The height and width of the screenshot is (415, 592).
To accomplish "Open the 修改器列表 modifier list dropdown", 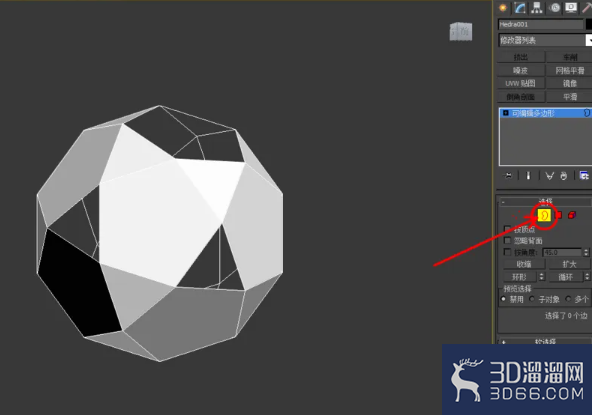I will (545, 40).
